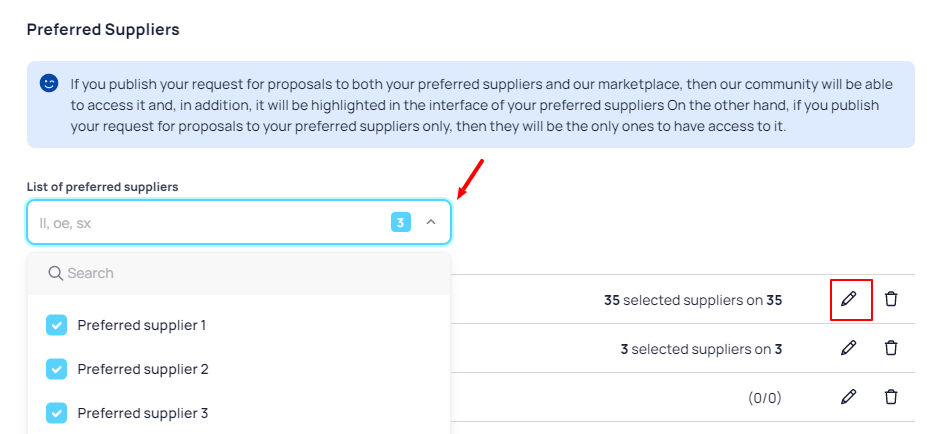Toggle the Preferred supplier 2 checkbox
The width and height of the screenshot is (936, 434).
[x=56, y=369]
